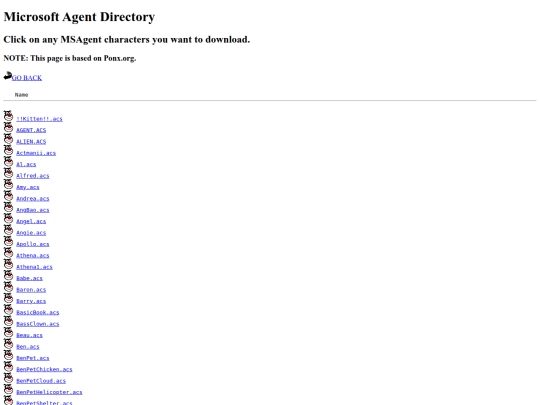Download Actmanii.acs from the list

pyautogui.click(x=36, y=153)
